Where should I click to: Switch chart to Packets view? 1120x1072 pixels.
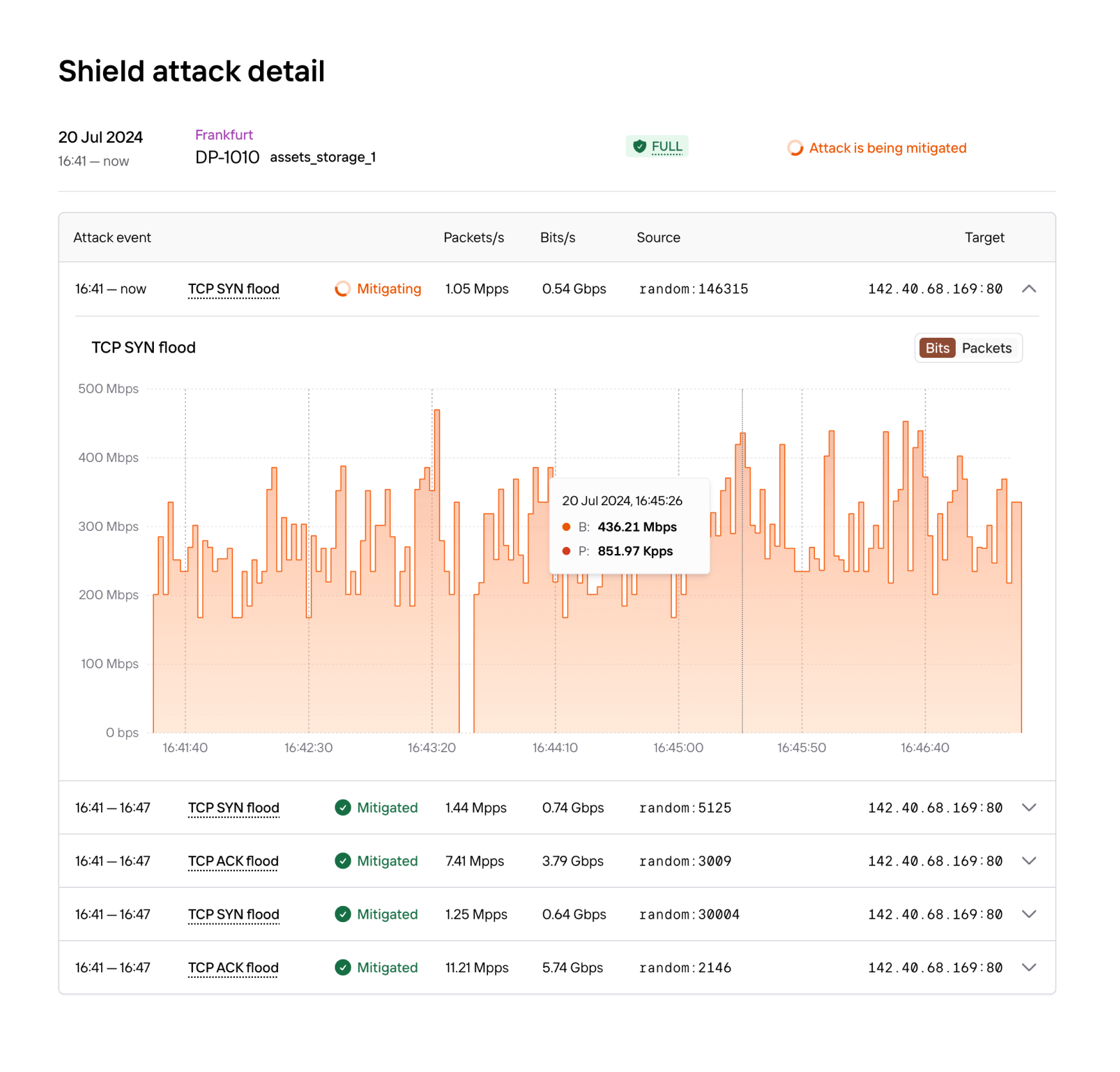pyautogui.click(x=987, y=348)
